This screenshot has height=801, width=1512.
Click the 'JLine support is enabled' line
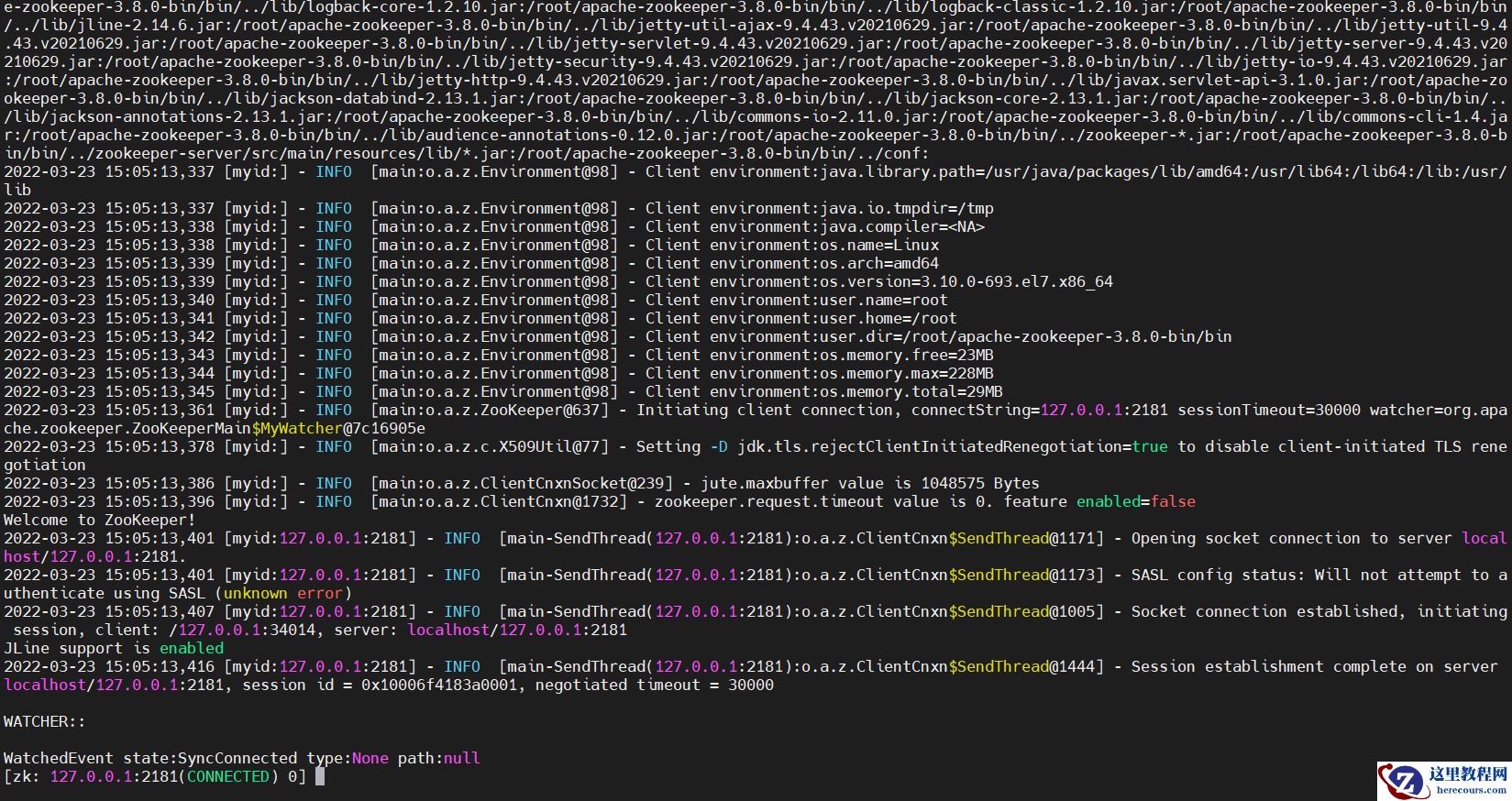[113, 648]
